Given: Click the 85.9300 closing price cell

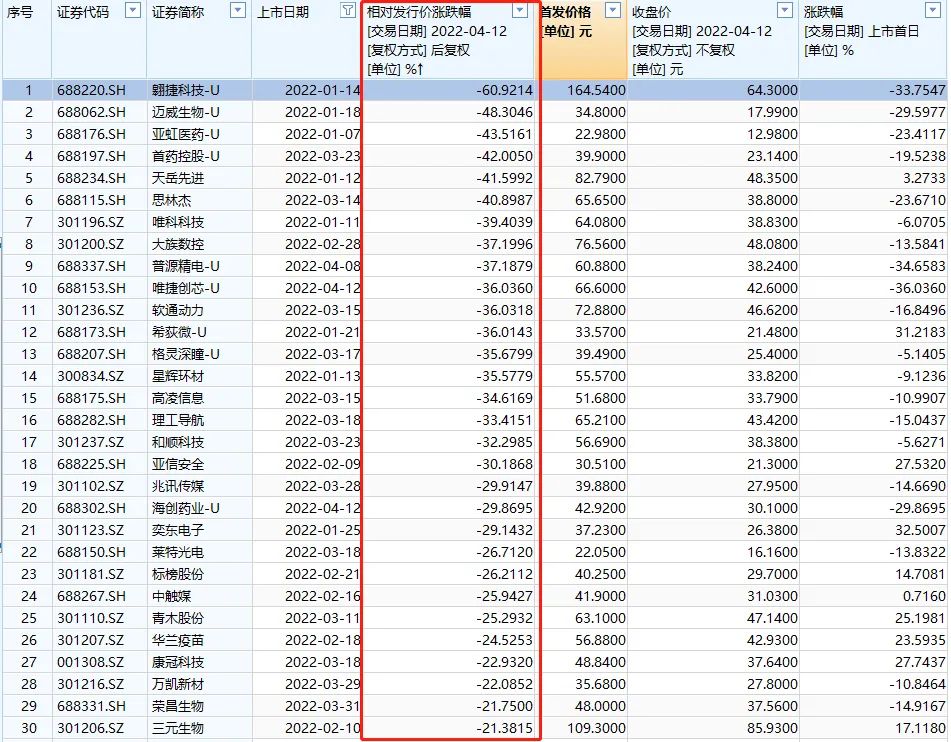Looking at the screenshot, I should tap(772, 728).
